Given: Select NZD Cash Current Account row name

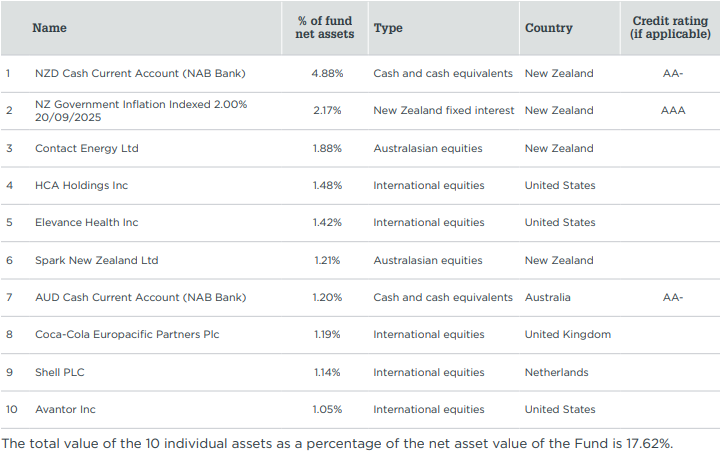Looking at the screenshot, I should 140,73.
